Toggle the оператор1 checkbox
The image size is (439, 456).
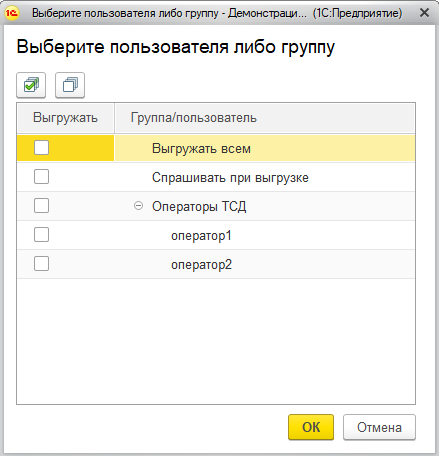(x=41, y=235)
